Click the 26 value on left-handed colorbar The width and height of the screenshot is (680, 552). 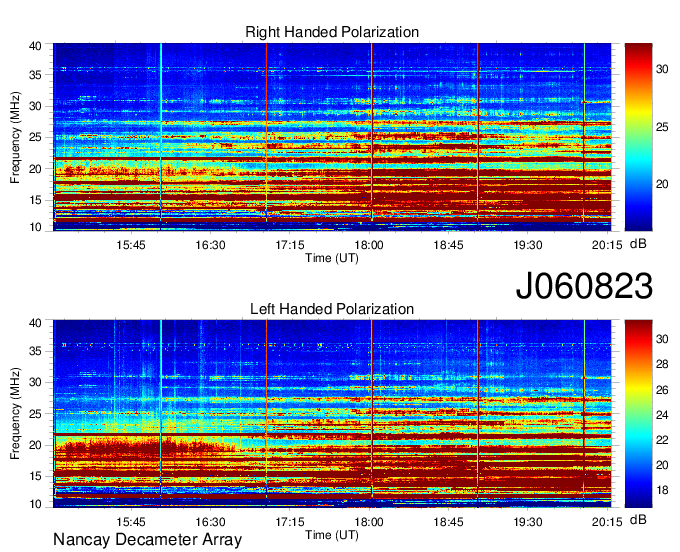(x=662, y=390)
